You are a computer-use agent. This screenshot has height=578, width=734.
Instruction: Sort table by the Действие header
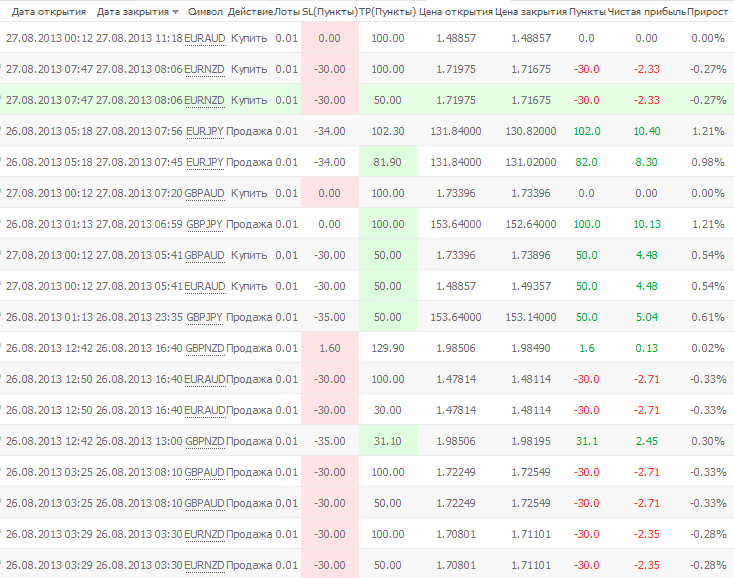pyautogui.click(x=250, y=12)
